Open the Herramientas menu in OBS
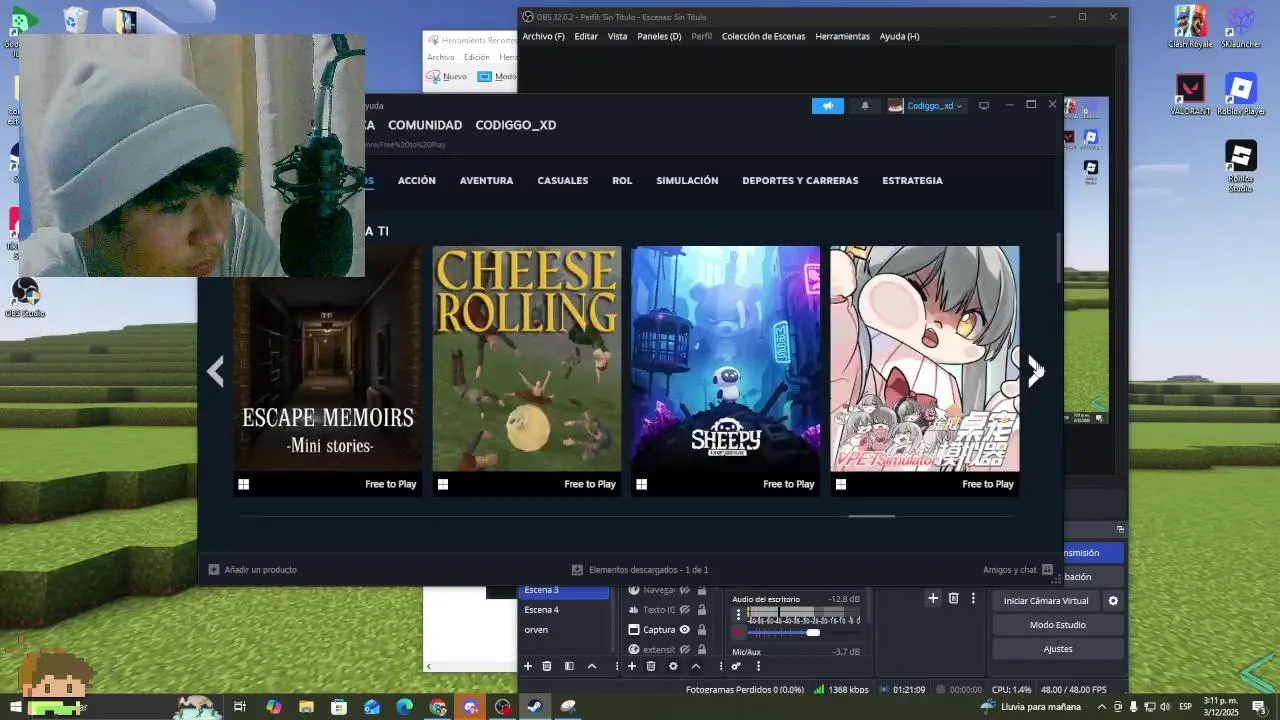This screenshot has width=1280, height=720. 842,36
